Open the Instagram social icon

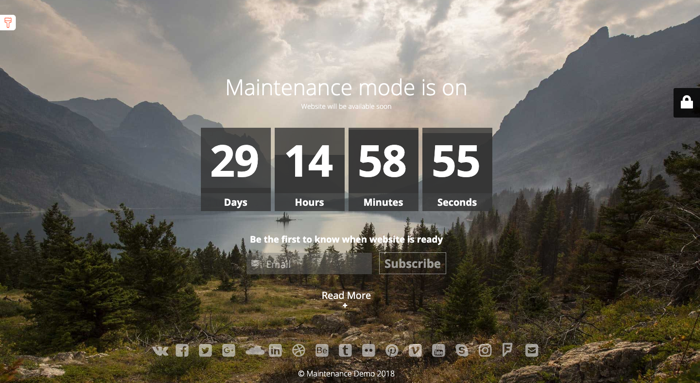485,350
